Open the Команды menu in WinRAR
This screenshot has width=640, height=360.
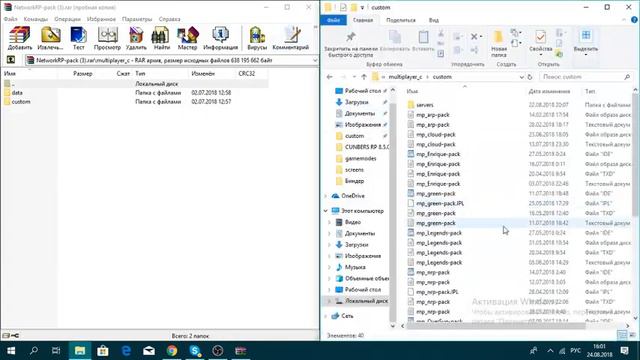coord(36,19)
